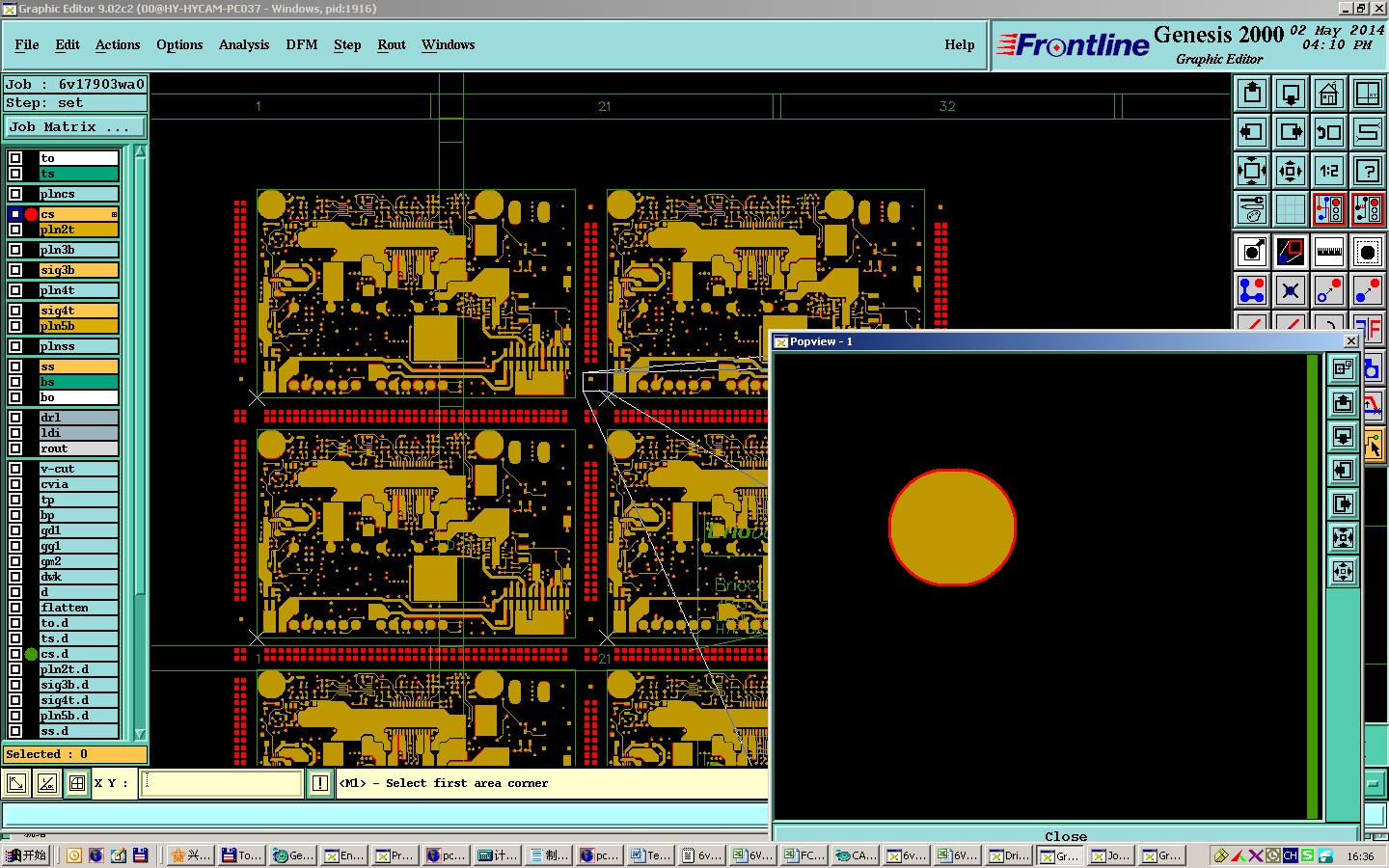This screenshot has width=1389, height=868.
Task: Click the exclamation mark icon beside status message
Action: [320, 784]
